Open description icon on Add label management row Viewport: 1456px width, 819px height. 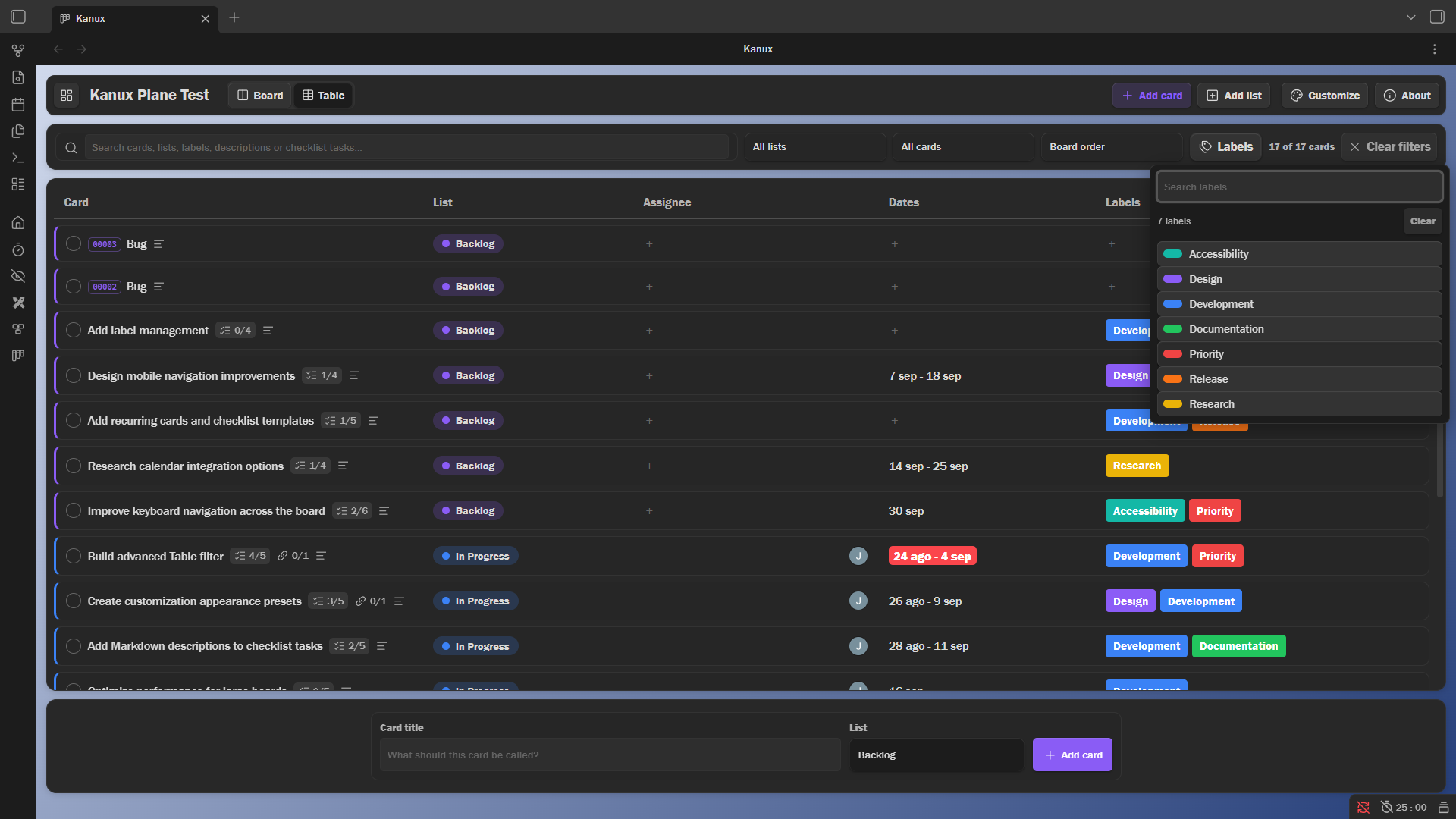pyautogui.click(x=268, y=331)
